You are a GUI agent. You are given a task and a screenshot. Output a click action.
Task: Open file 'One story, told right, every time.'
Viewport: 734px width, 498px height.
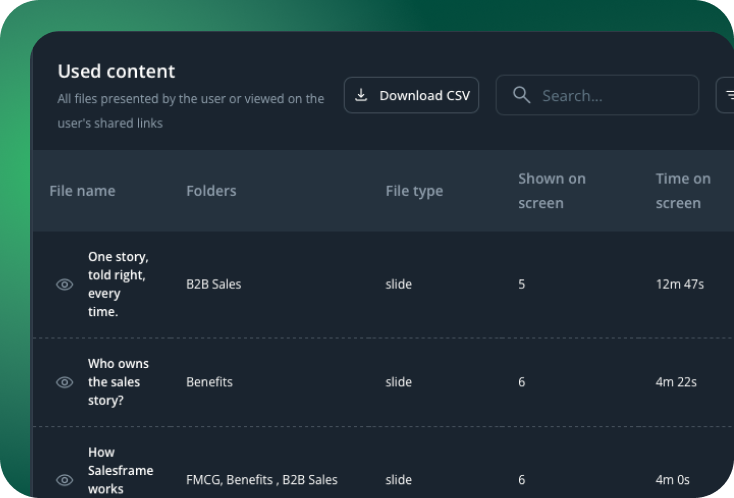(118, 284)
